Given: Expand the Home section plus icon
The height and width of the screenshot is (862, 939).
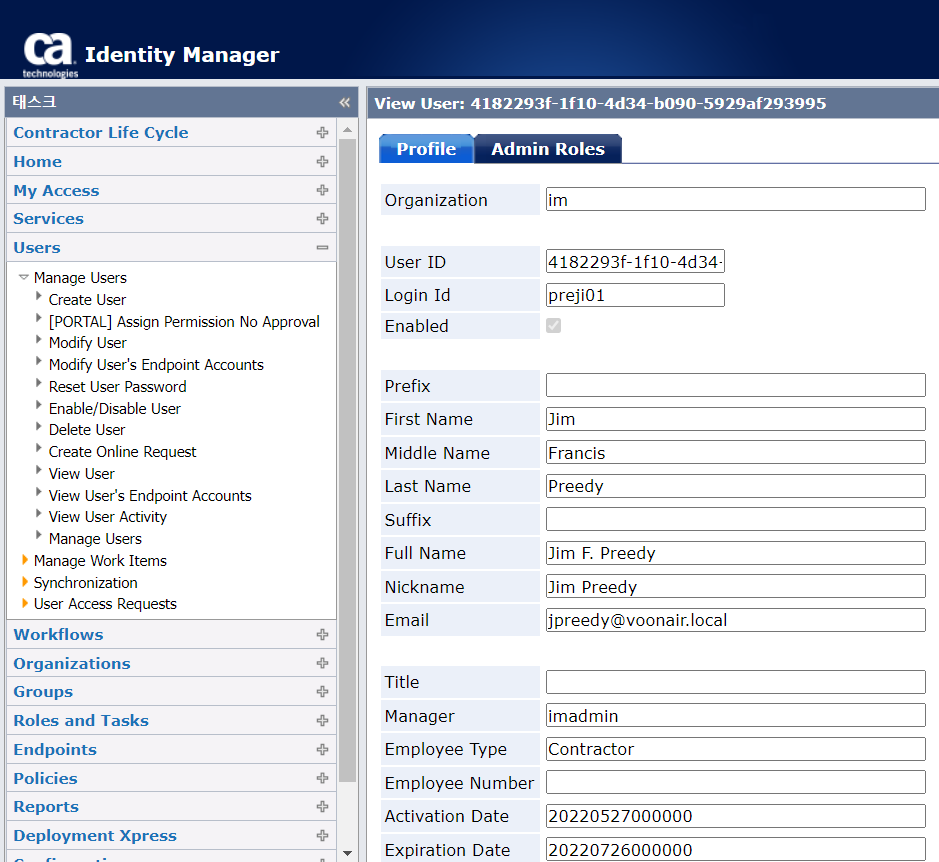Looking at the screenshot, I should [322, 162].
